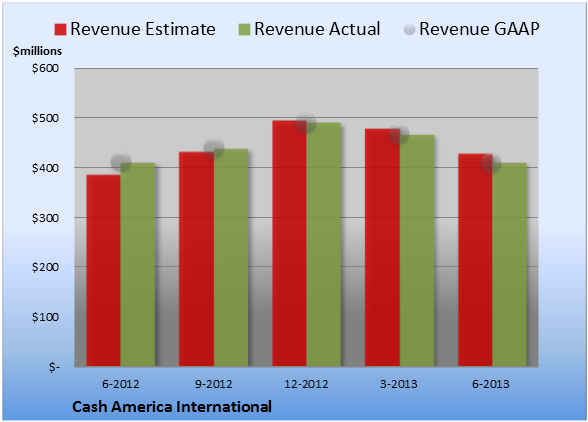The height and width of the screenshot is (422, 588).
Task: Select the green actual bar for 6-2013
Action: tap(510, 264)
